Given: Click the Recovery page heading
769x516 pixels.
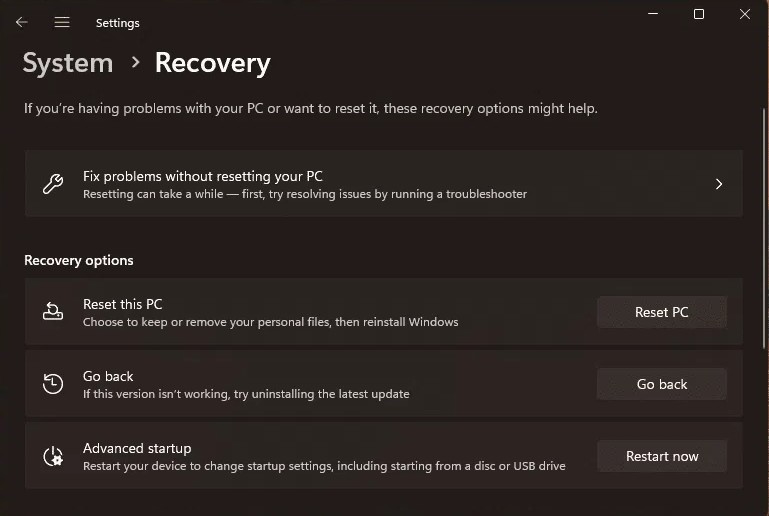Looking at the screenshot, I should pos(212,63).
